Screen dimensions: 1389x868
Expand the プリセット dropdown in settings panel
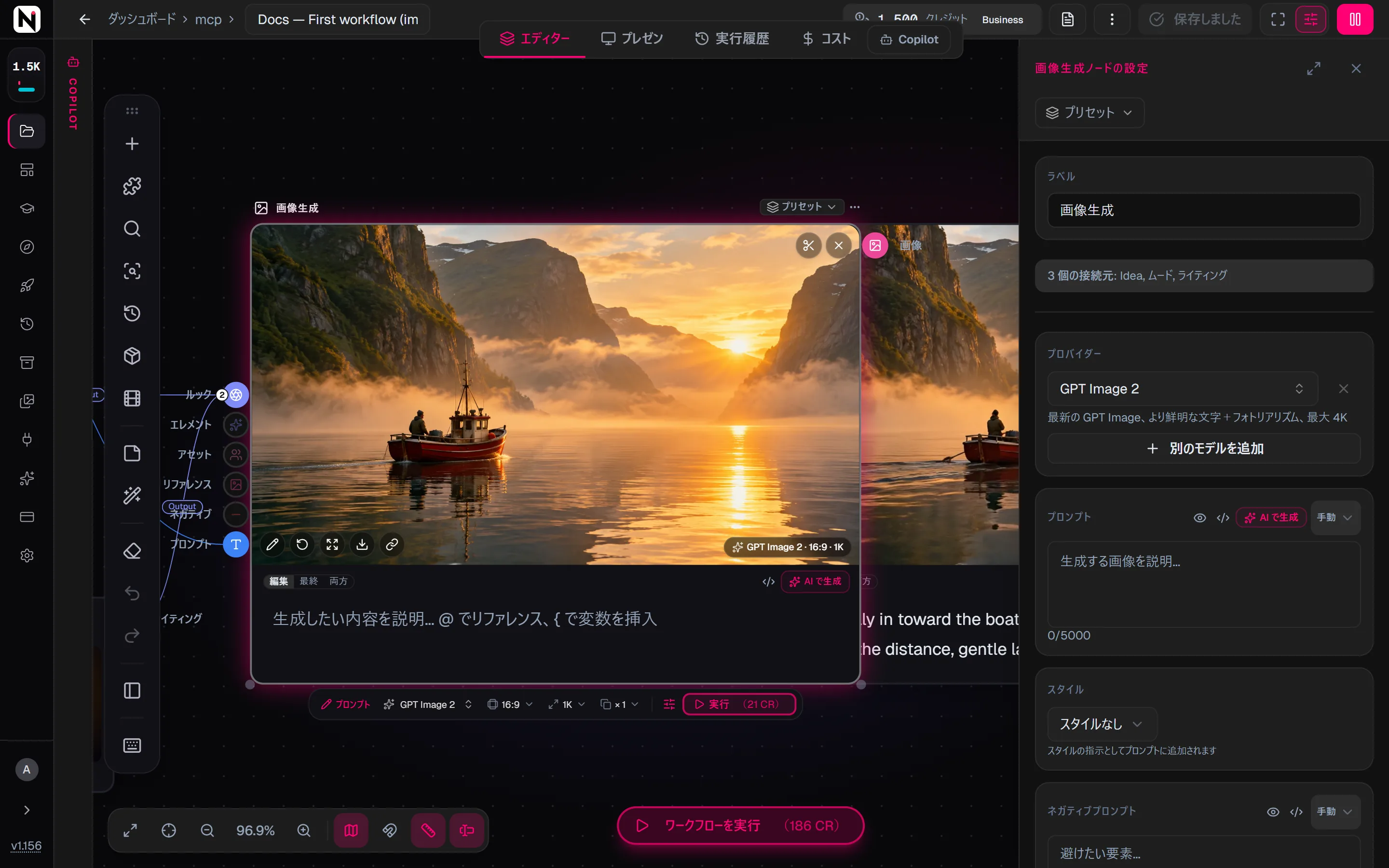coord(1089,112)
